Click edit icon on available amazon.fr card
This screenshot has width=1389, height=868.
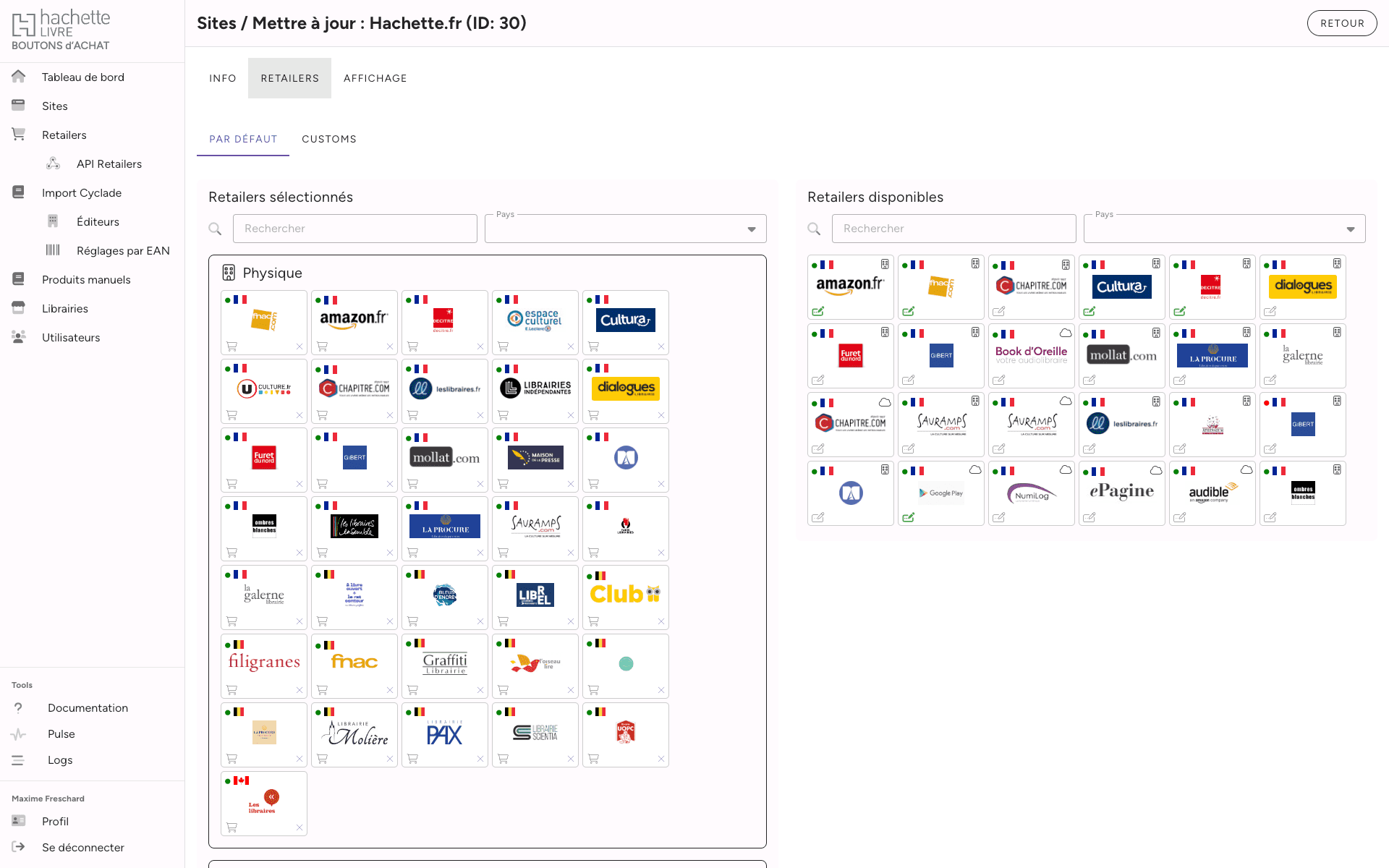(818, 311)
